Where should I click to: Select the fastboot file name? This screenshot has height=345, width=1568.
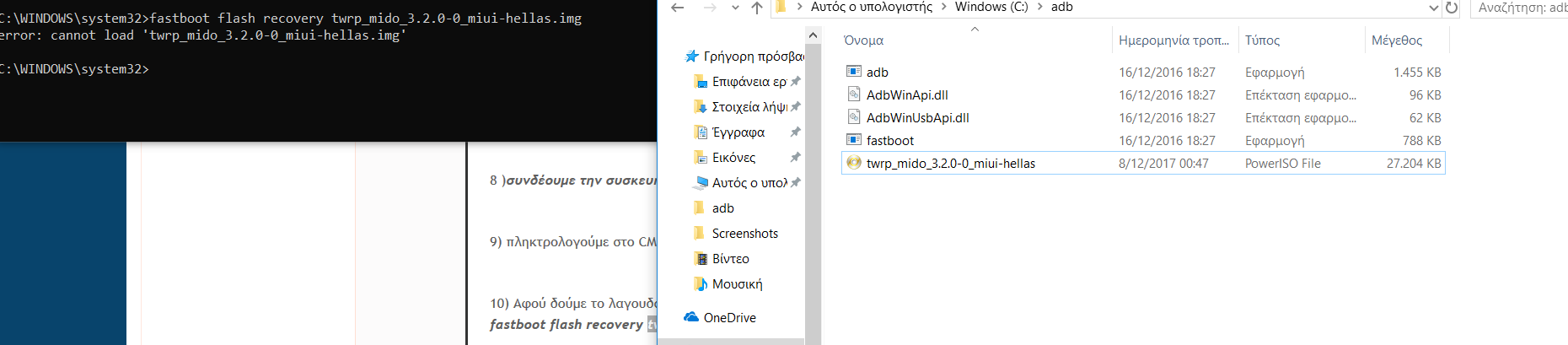pyautogui.click(x=890, y=141)
